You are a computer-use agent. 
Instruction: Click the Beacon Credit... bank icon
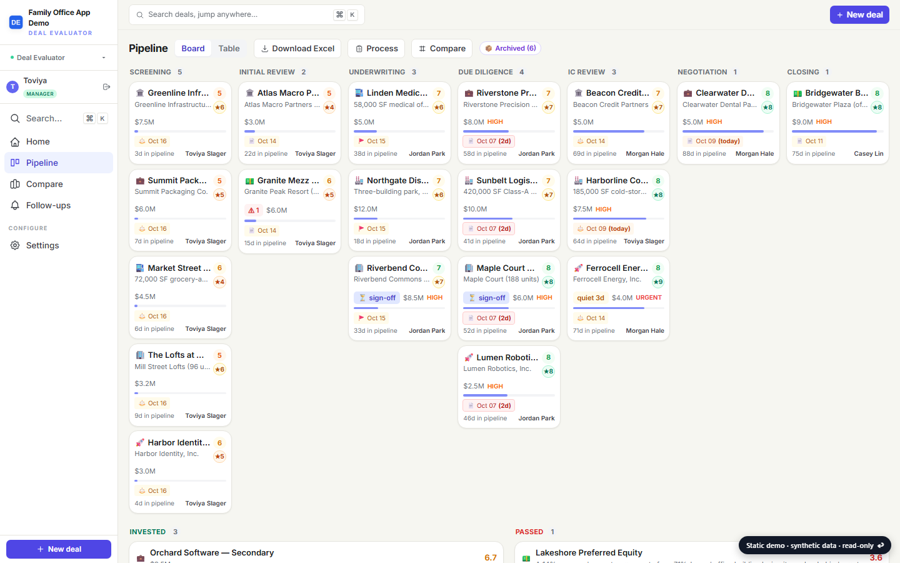579,93
